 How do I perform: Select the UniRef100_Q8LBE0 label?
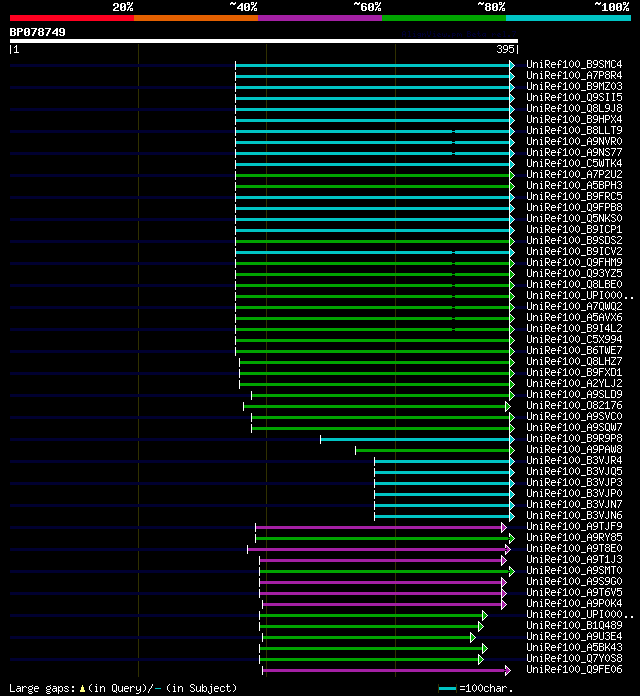tap(574, 284)
